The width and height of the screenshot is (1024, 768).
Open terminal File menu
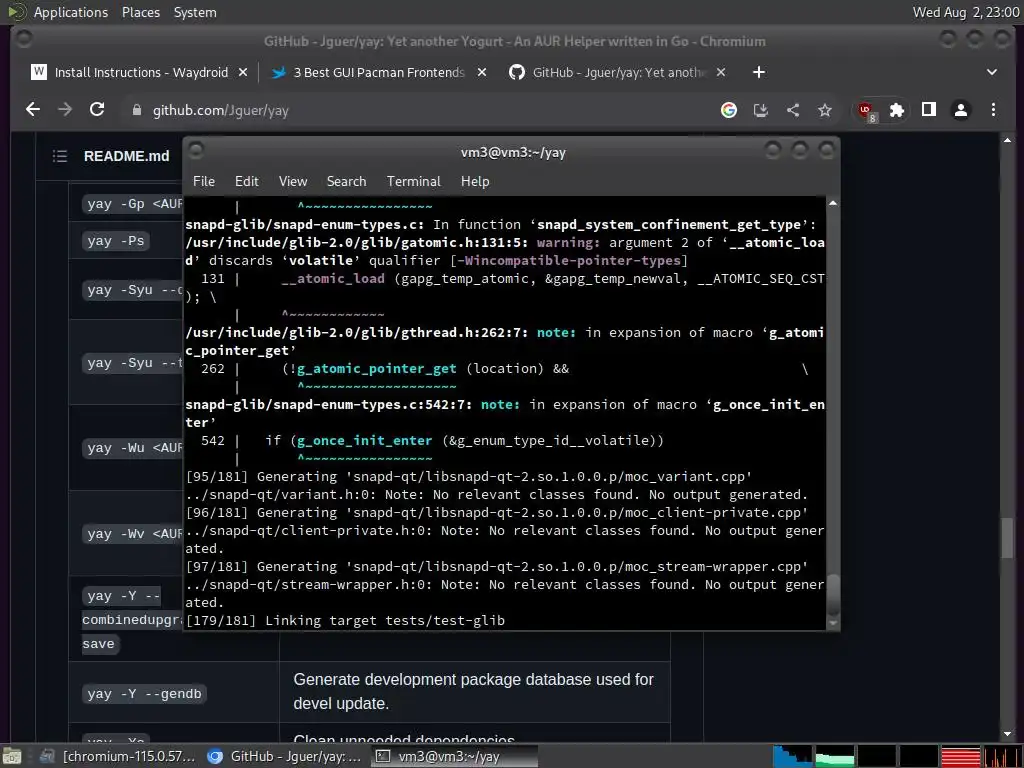pyautogui.click(x=204, y=182)
